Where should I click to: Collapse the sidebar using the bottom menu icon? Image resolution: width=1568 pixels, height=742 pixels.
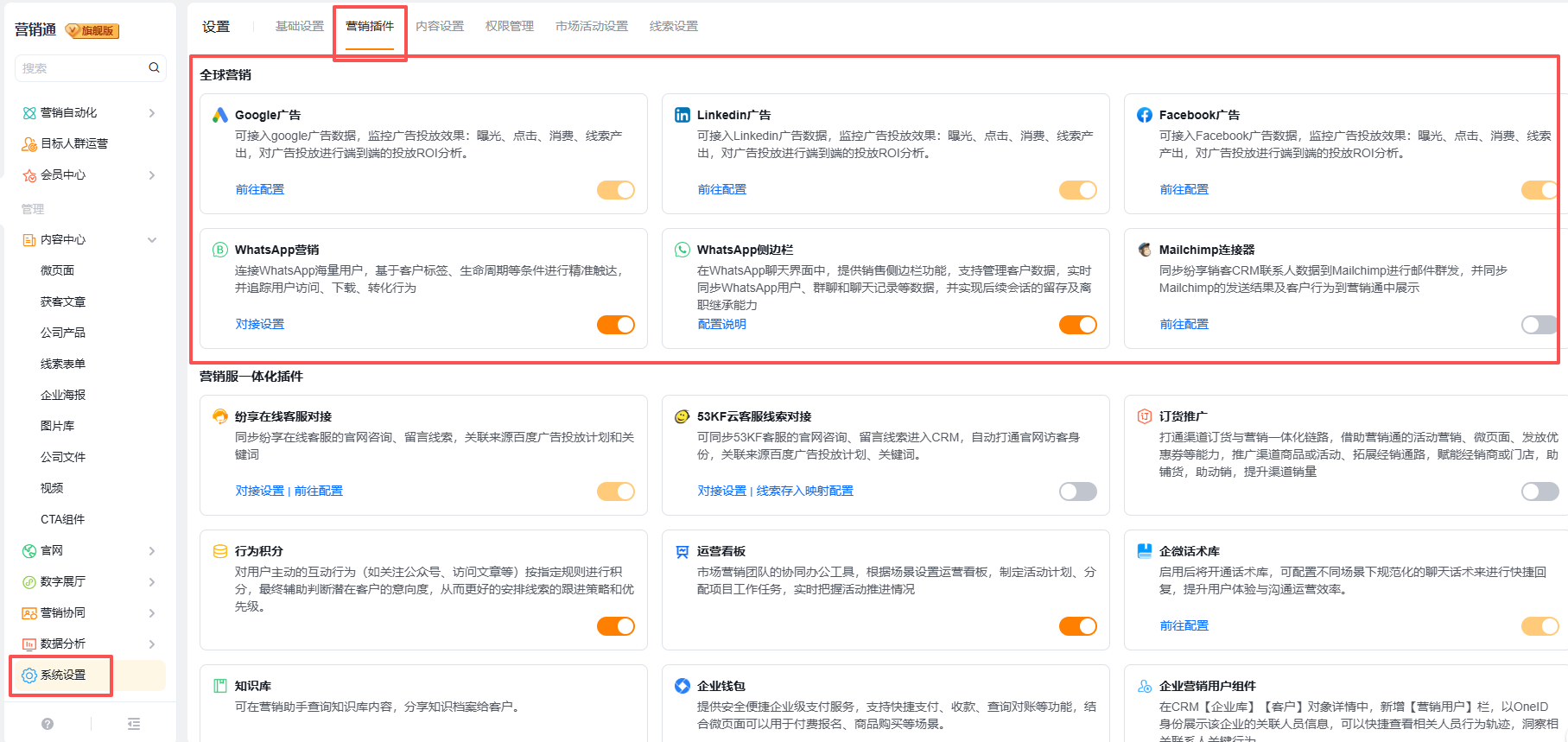pos(134,724)
